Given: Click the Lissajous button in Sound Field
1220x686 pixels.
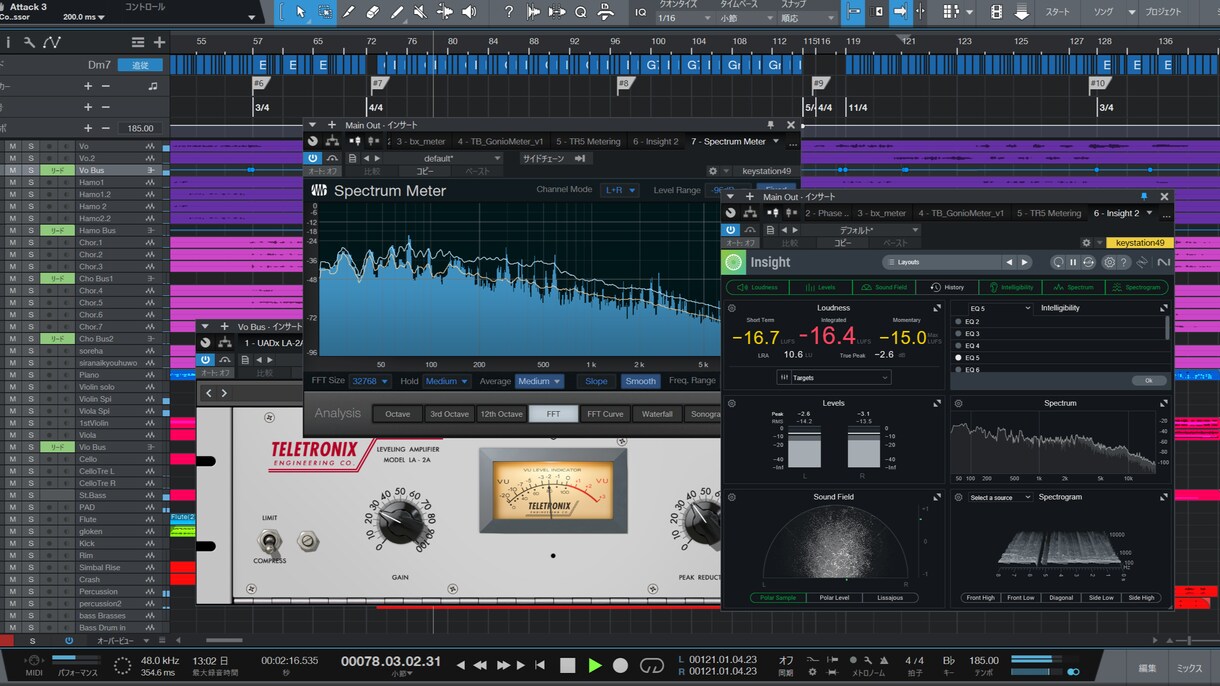Looking at the screenshot, I should 889,598.
